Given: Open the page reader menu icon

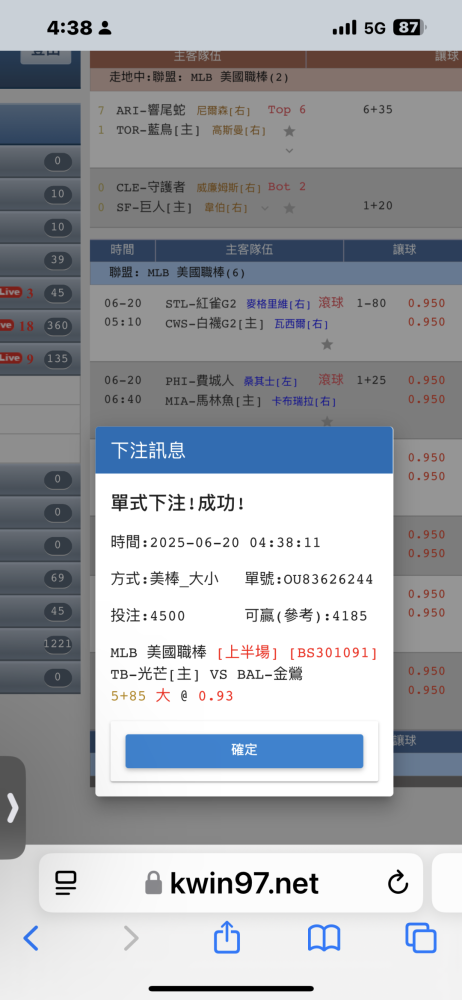Looking at the screenshot, I should 66,883.
